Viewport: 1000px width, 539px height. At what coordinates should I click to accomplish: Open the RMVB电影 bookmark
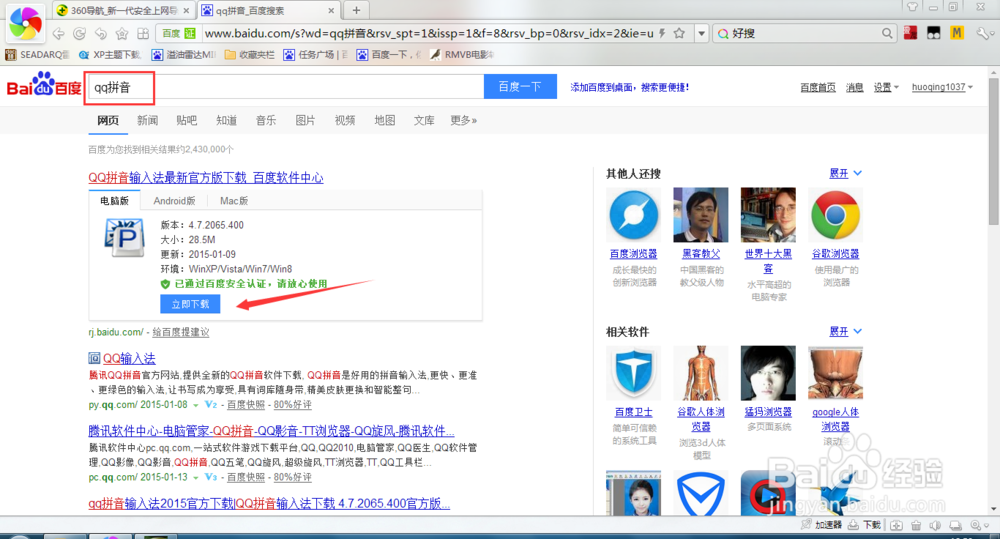click(x=462, y=55)
